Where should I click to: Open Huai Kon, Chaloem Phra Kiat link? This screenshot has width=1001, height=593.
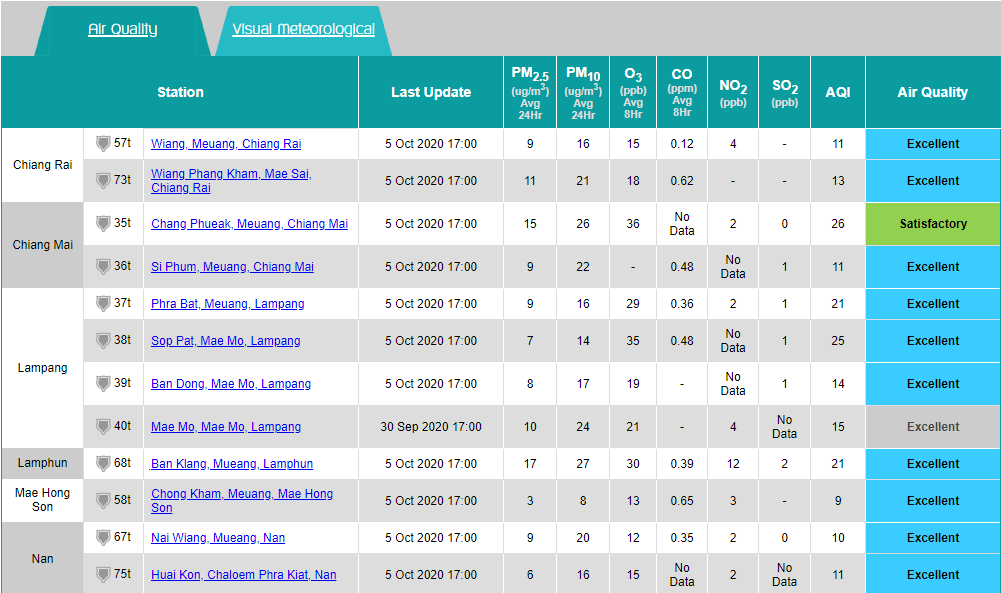[x=244, y=574]
